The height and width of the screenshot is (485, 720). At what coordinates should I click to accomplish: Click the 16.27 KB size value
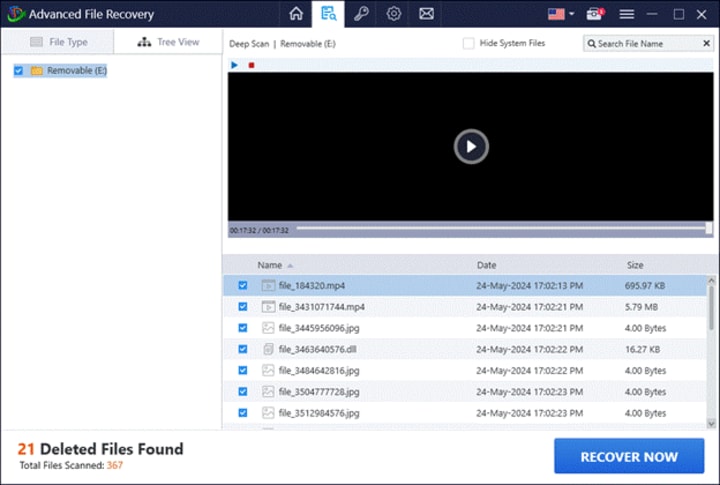(642, 349)
